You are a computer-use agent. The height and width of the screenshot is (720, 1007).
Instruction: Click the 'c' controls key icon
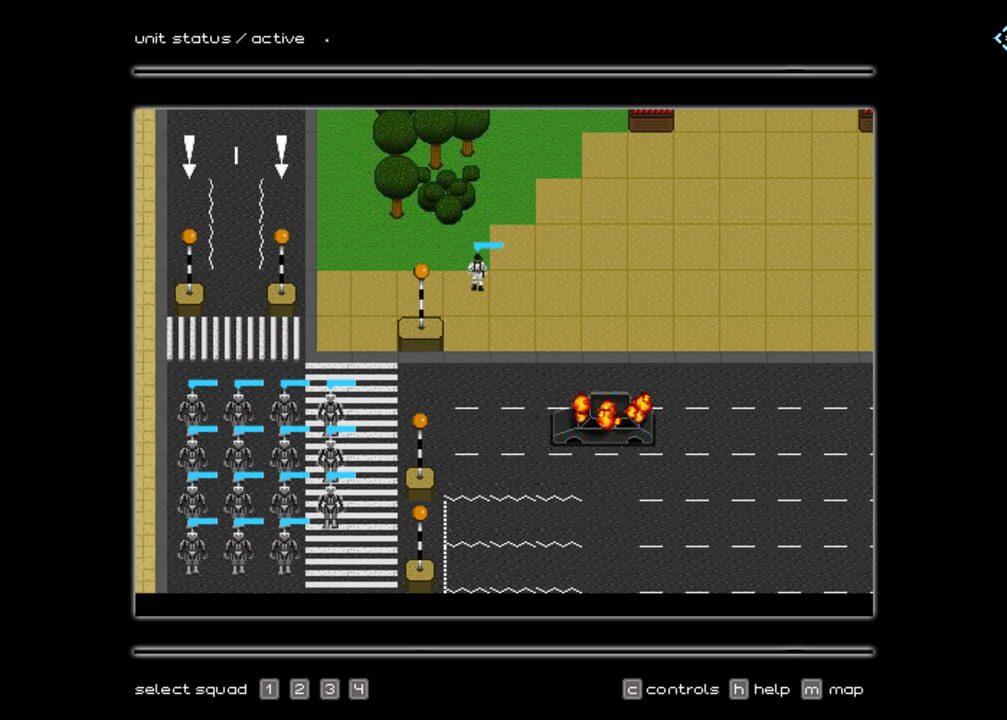[630, 689]
